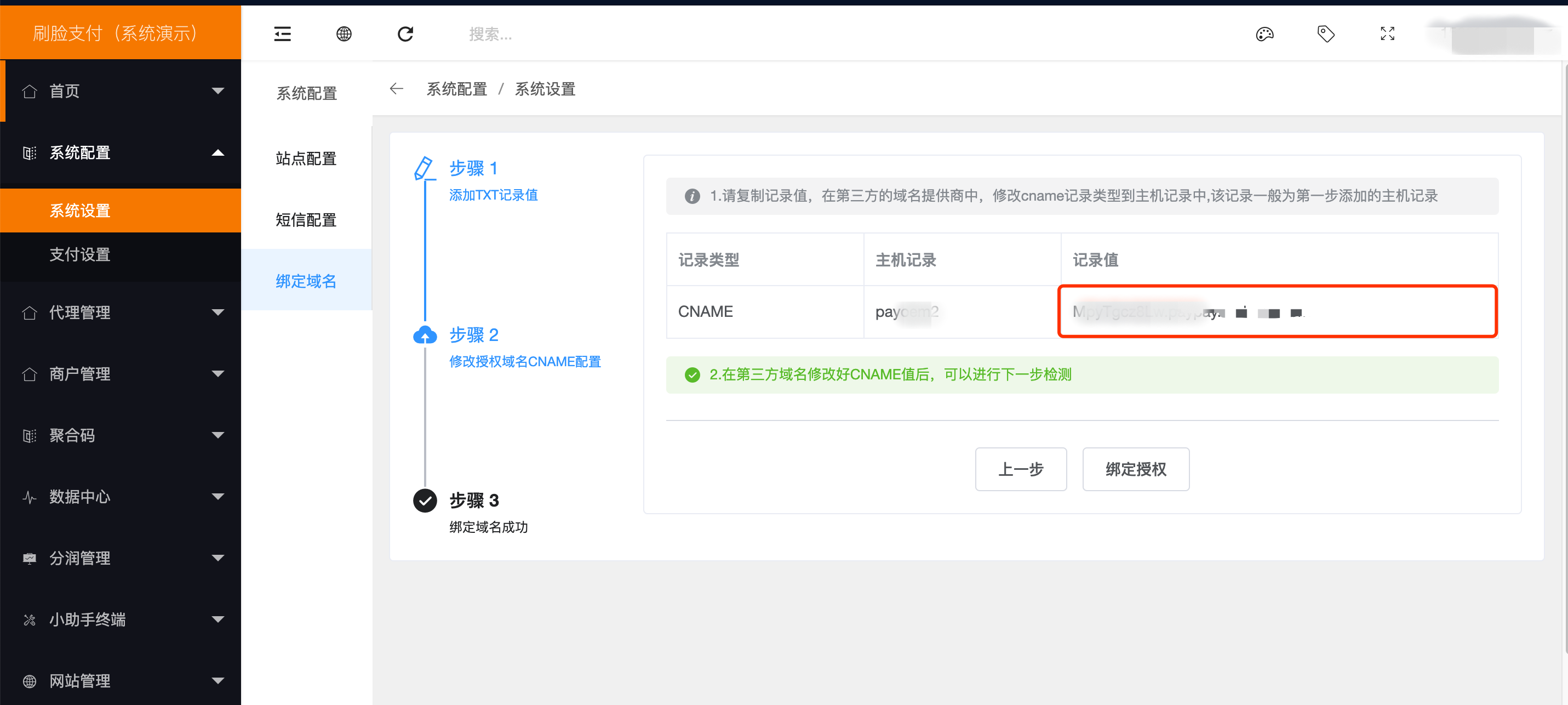Screen dimensions: 1568x705
Task: Collapse the sidebar with the menu-fold icon
Action: pos(283,34)
